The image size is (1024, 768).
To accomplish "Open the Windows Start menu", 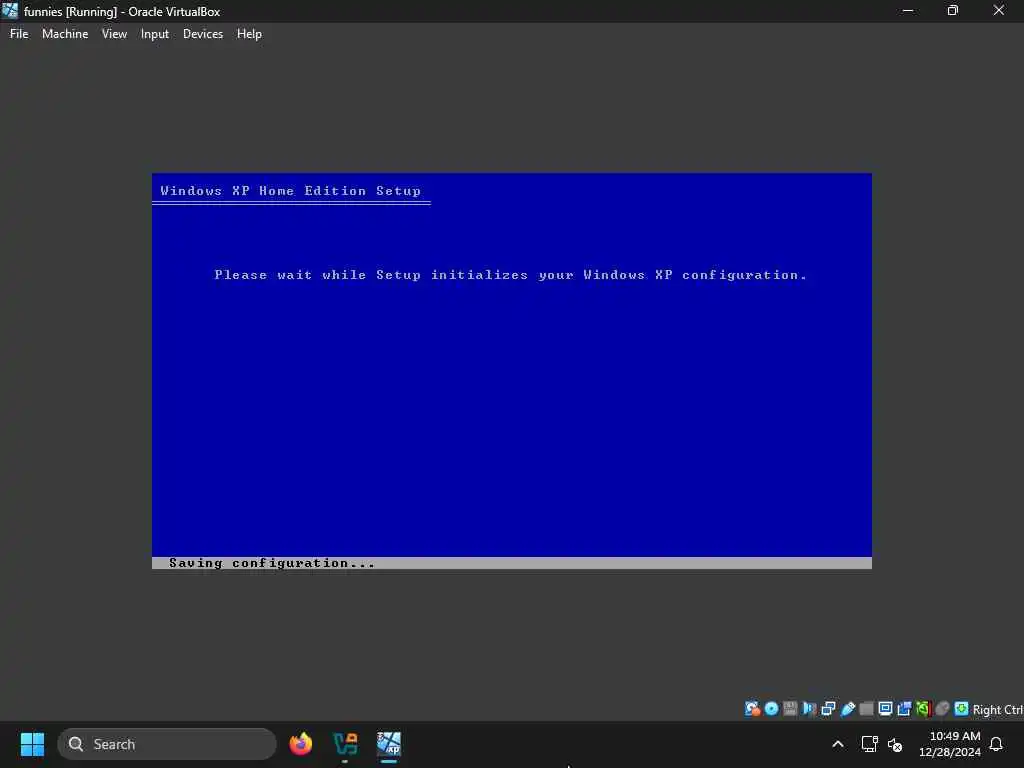I will 32,744.
